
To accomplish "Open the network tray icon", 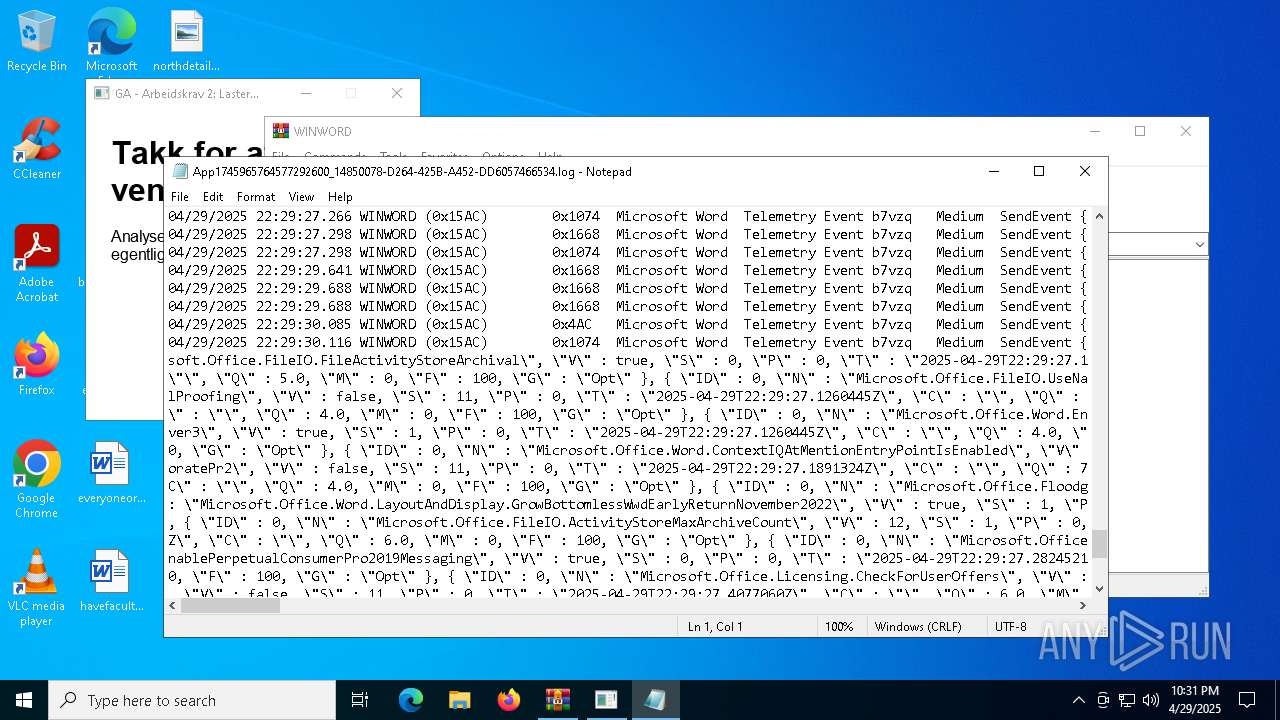I will (1127, 700).
